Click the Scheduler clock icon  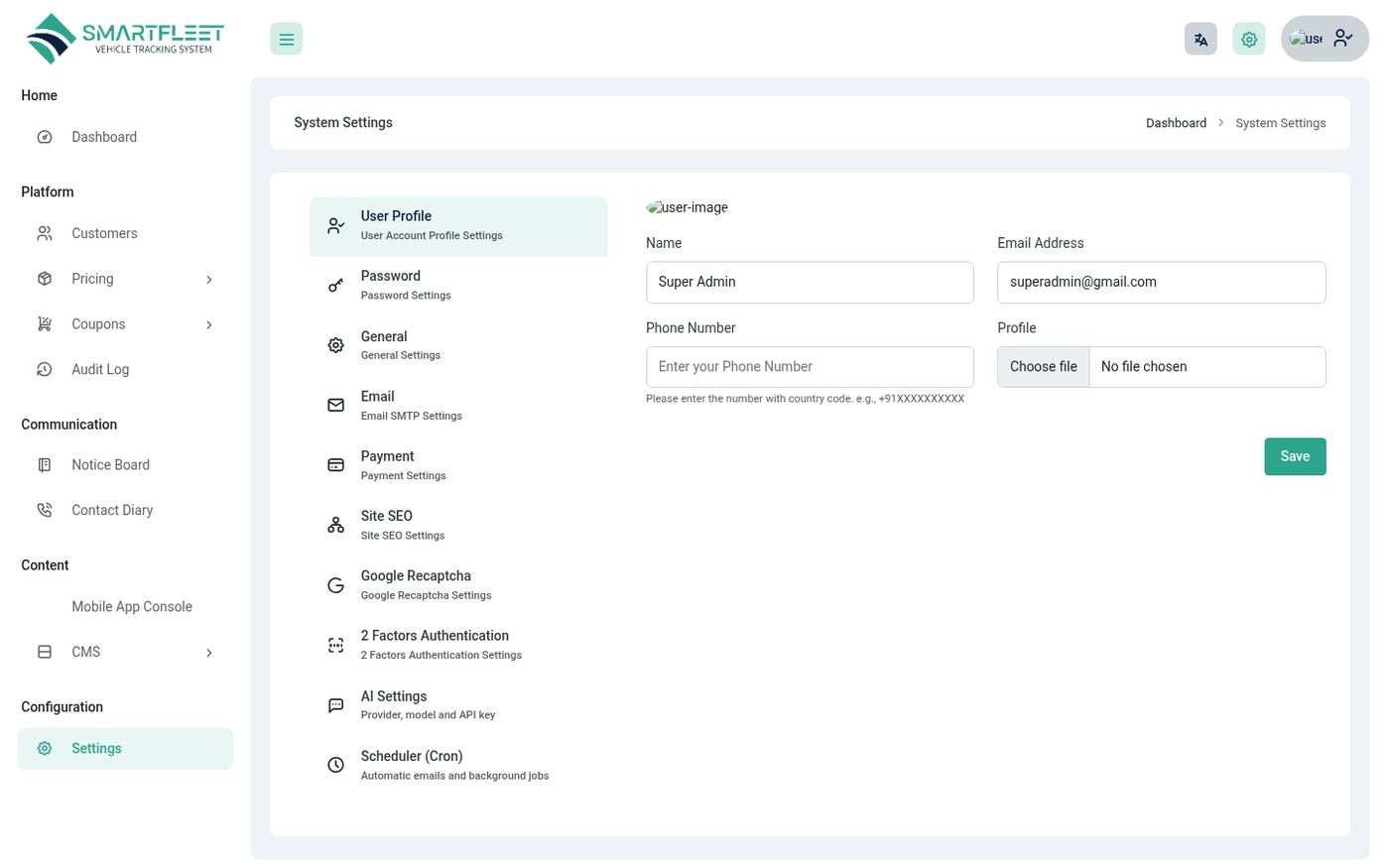click(x=336, y=765)
